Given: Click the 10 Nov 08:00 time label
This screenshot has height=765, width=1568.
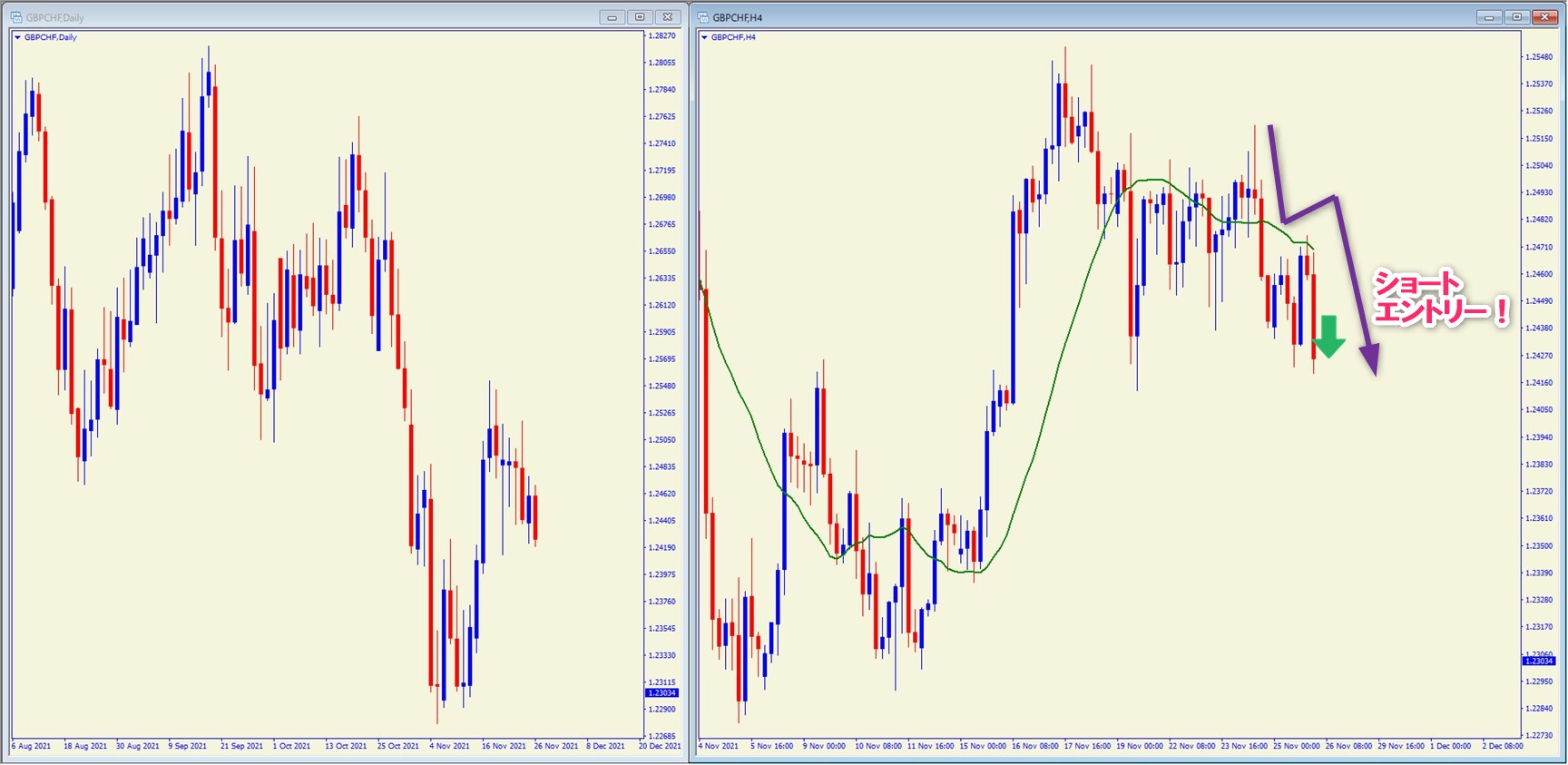Looking at the screenshot, I should [x=878, y=746].
